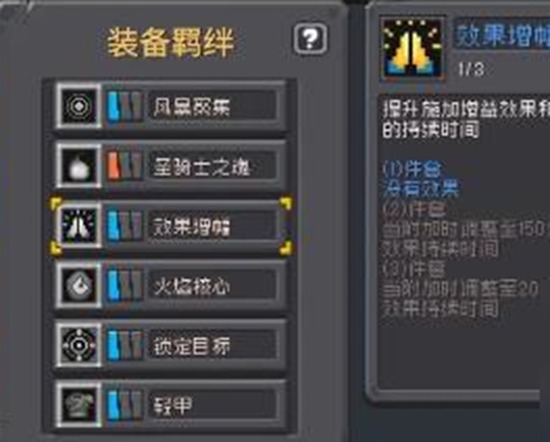Select the 轻甲 light armor icon
Viewport: 550px width, 442px height.
pos(79,405)
